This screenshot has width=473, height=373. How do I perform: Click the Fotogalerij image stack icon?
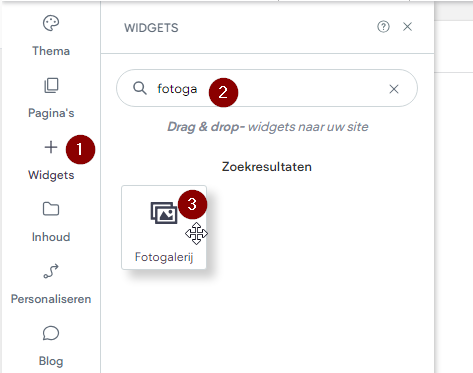click(x=164, y=213)
